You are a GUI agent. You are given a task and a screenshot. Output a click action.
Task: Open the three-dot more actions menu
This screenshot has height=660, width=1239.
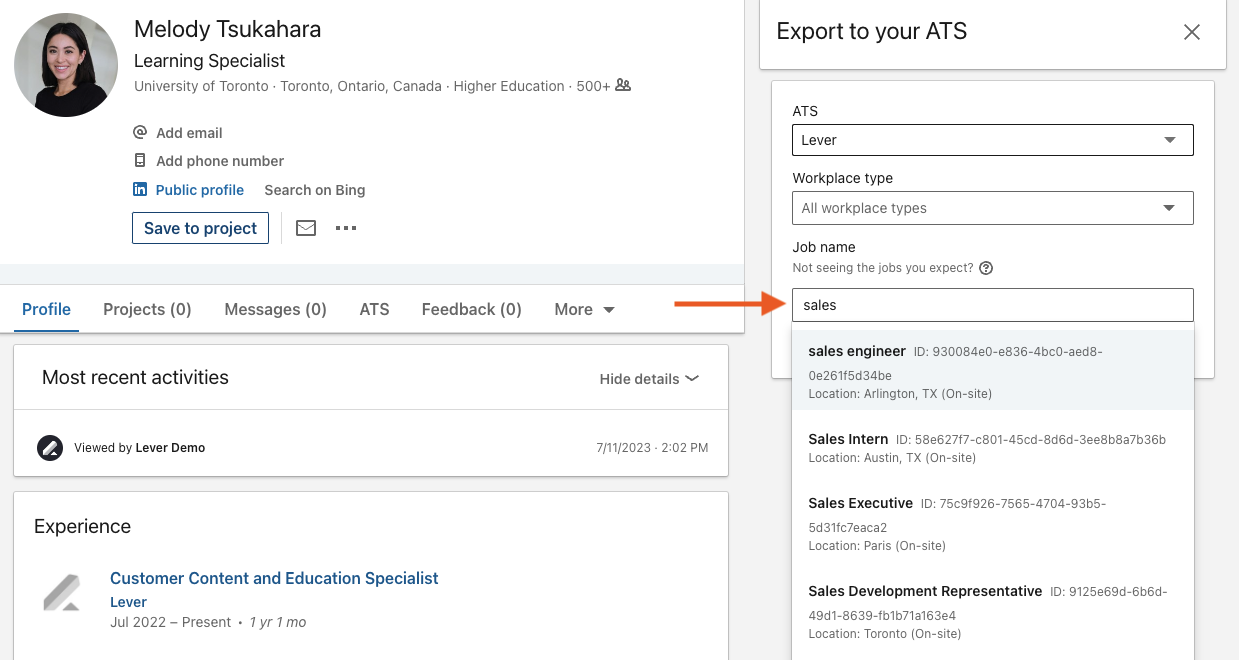coord(346,228)
